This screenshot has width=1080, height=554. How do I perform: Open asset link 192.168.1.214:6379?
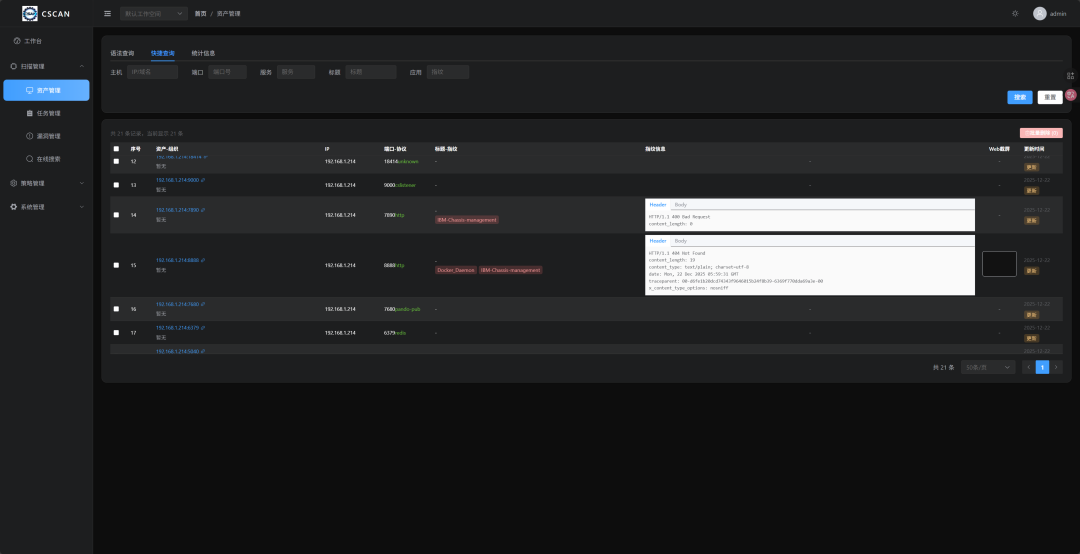click(177, 328)
